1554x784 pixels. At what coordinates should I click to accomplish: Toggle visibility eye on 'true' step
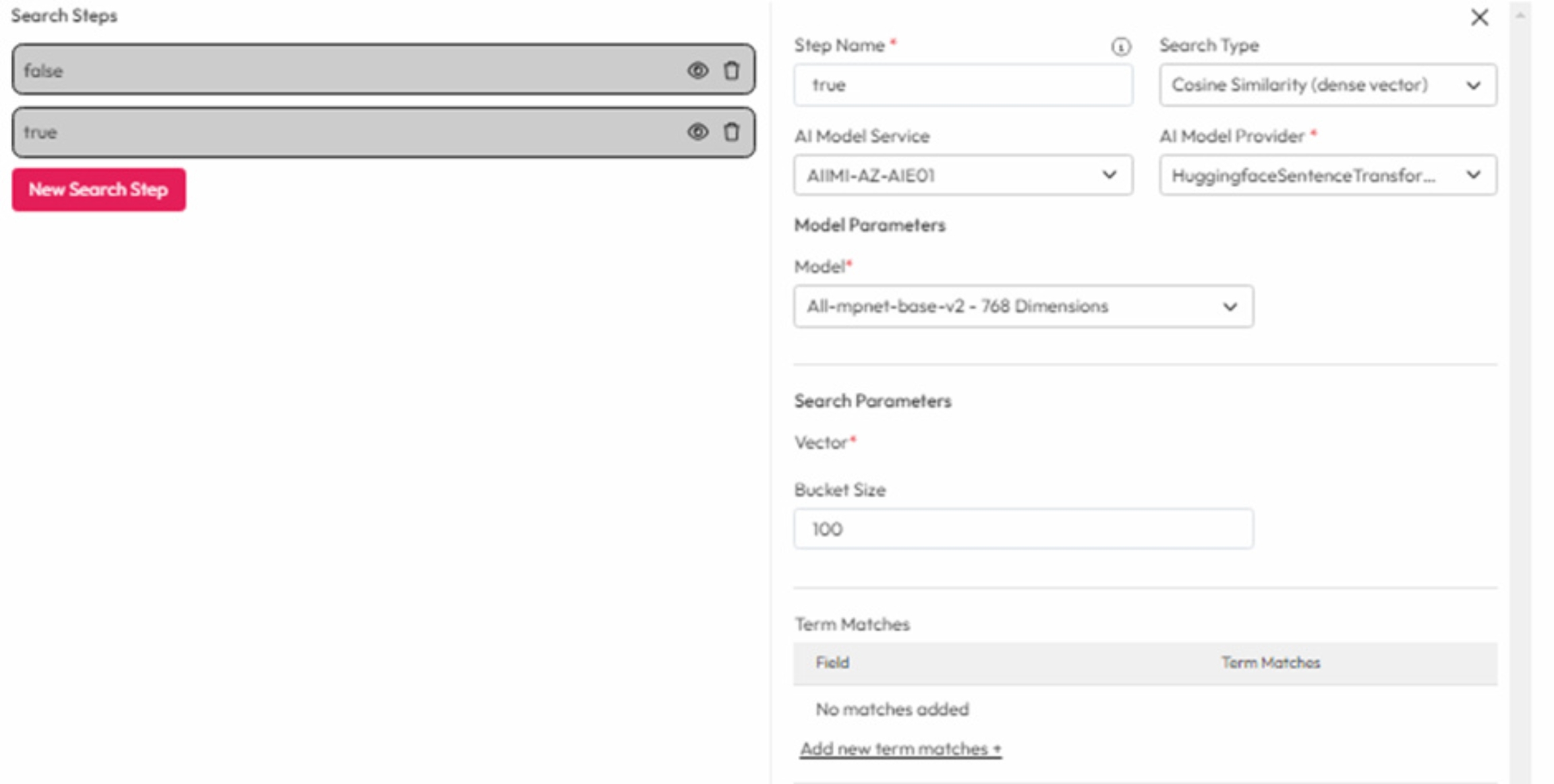point(697,132)
